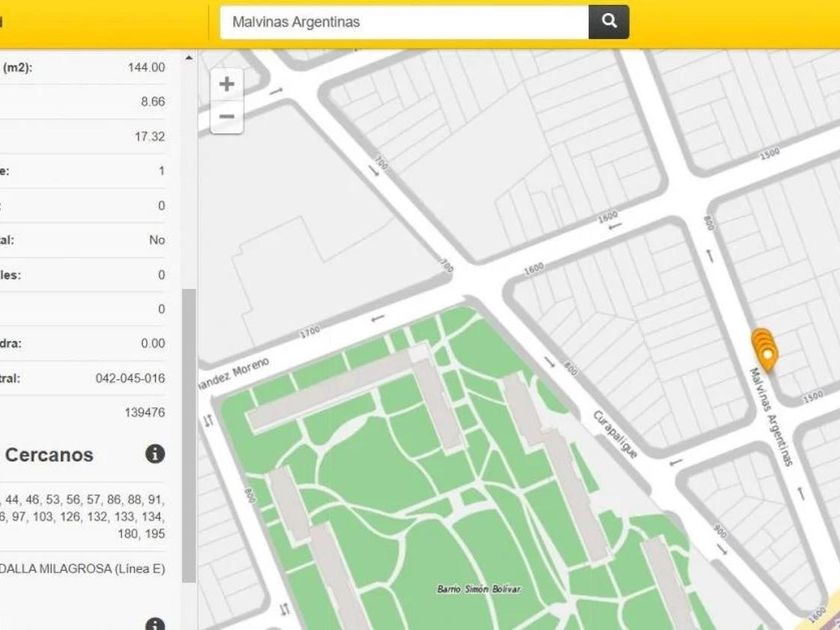Screen dimensions: 840x630
Task: Select value 144.00 in the m2 row
Action: (146, 67)
